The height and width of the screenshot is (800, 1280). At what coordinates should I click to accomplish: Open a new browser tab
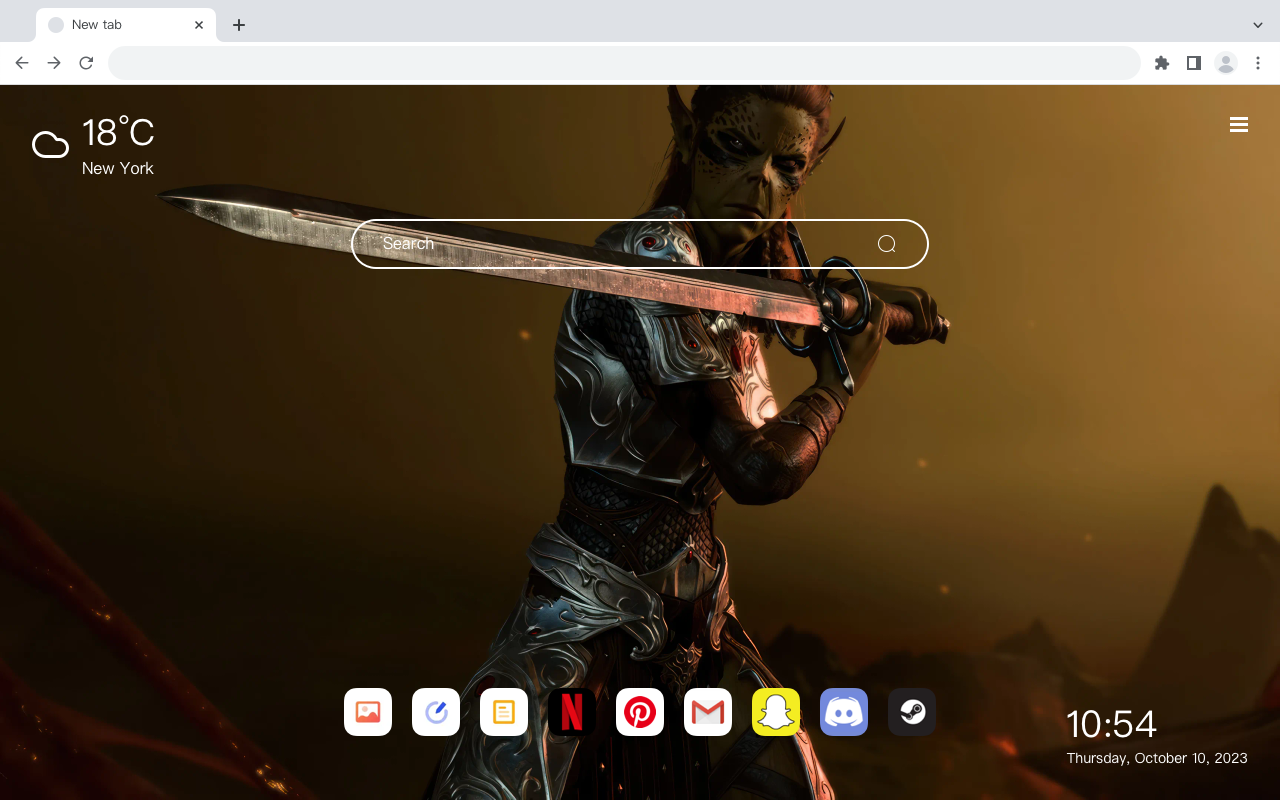click(239, 25)
